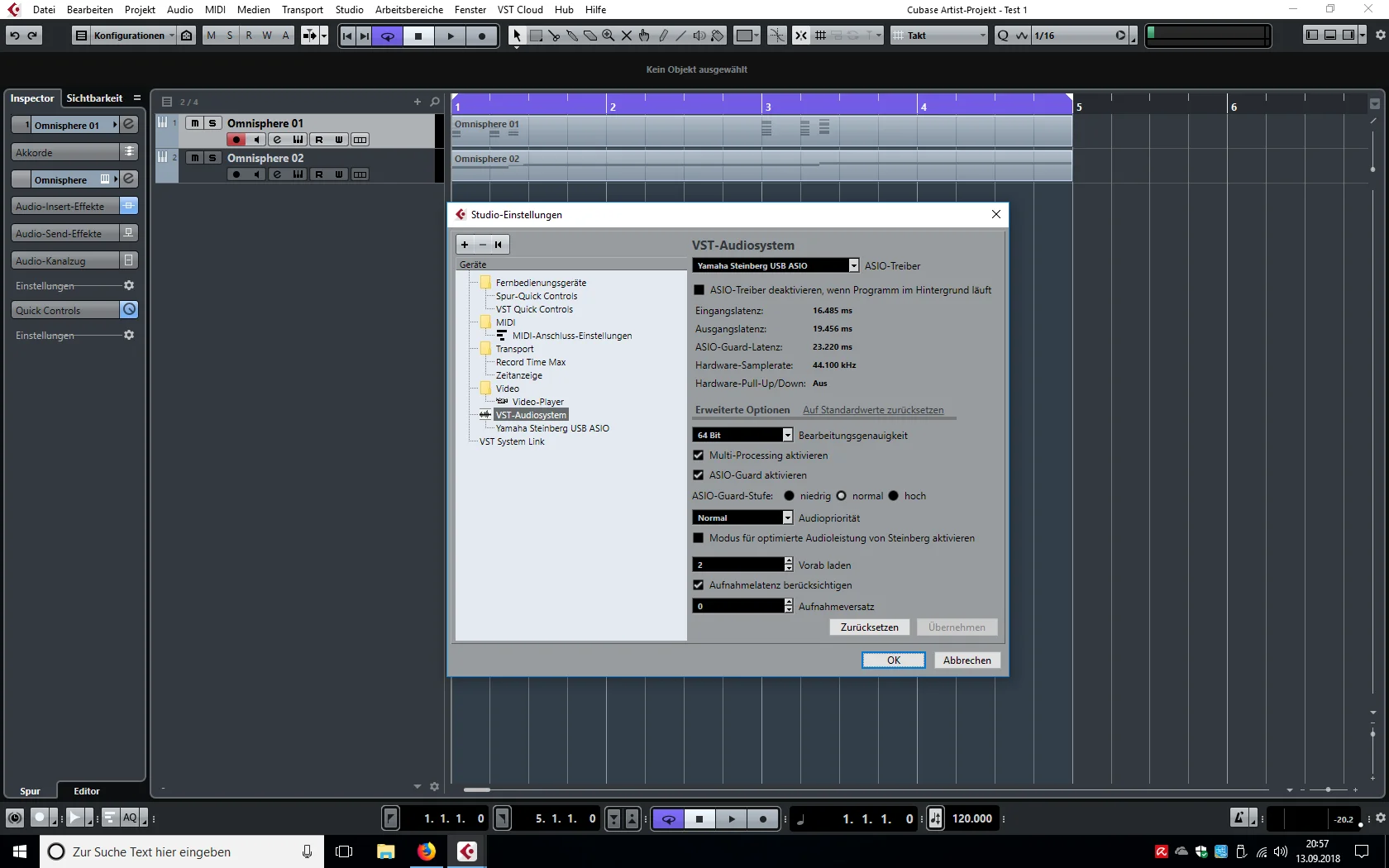
Task: Click the Undo arrow in toolbar
Action: click(x=14, y=36)
